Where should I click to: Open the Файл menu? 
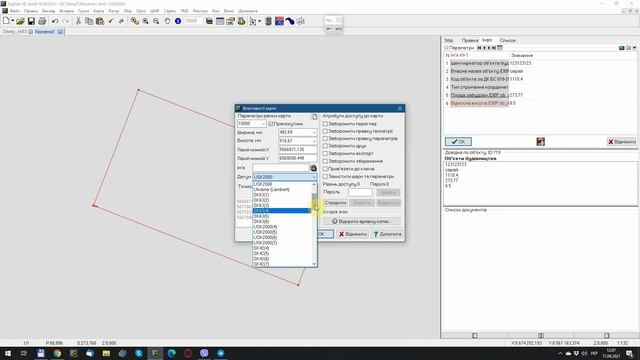[15, 11]
